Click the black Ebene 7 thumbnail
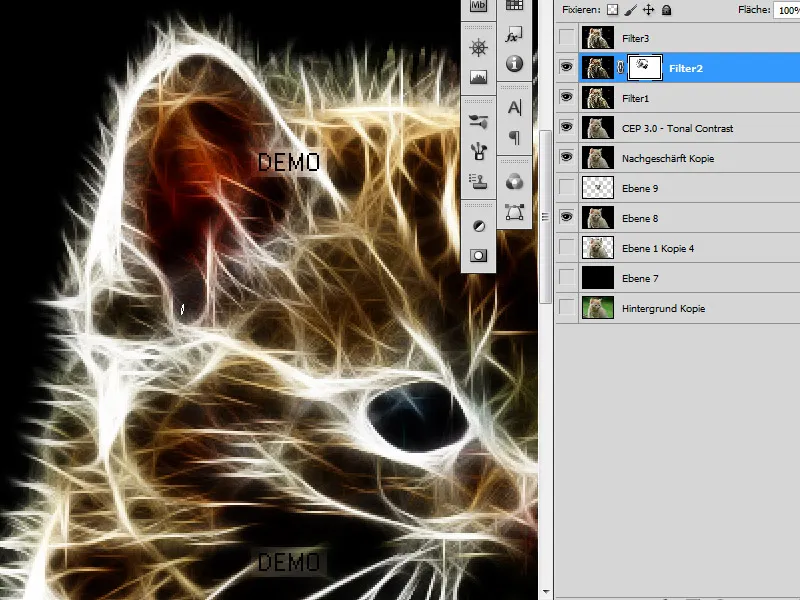This screenshot has height=600, width=800. [x=597, y=278]
